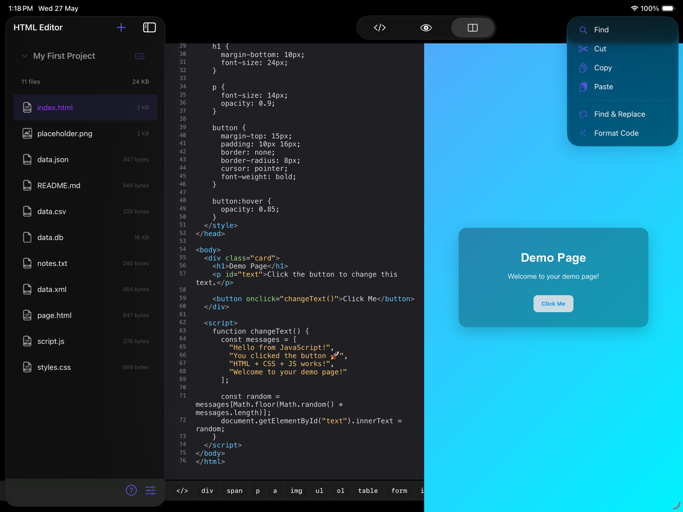Open data.xml file
Viewport: 683px width, 512px height.
(85, 289)
